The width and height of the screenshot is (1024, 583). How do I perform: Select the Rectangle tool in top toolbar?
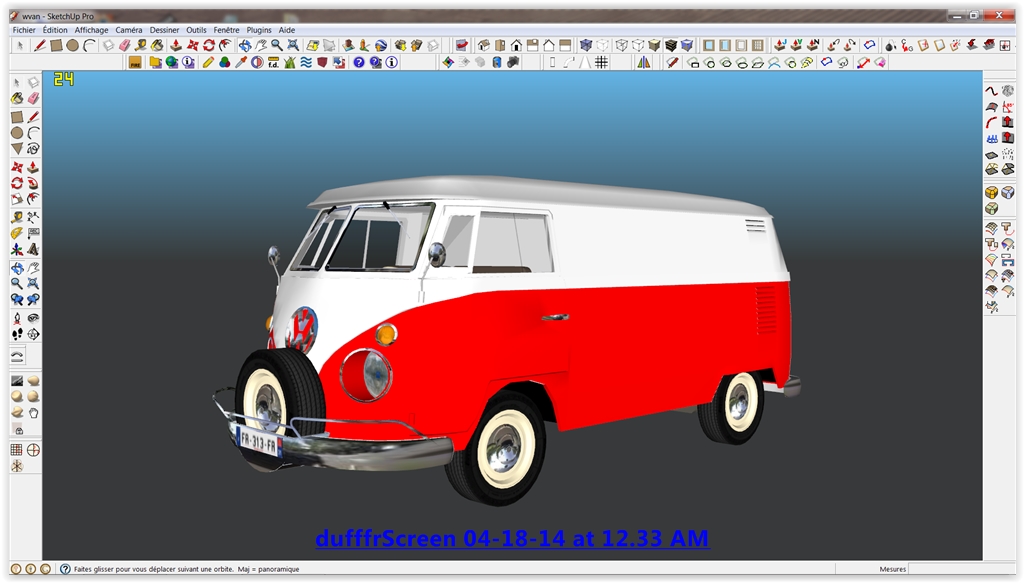(56, 45)
